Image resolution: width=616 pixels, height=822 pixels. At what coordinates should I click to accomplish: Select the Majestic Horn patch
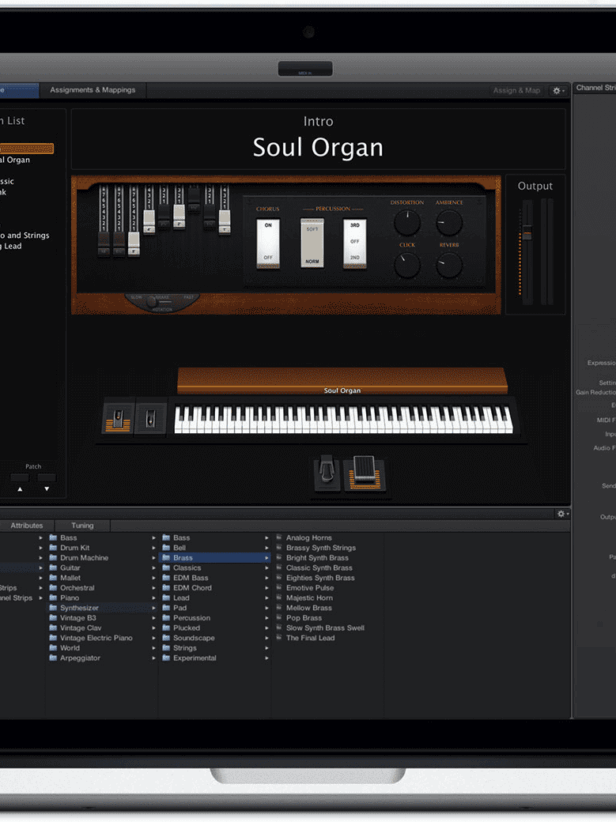[x=309, y=598]
